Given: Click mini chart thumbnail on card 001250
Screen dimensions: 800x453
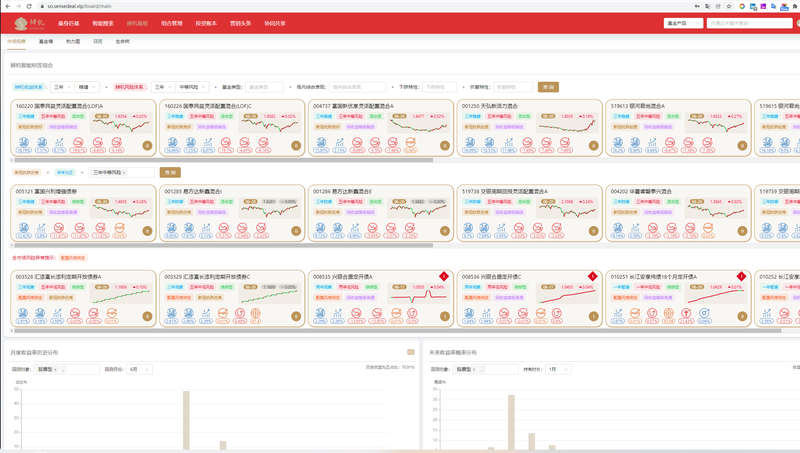Looking at the screenshot, I should [x=566, y=125].
